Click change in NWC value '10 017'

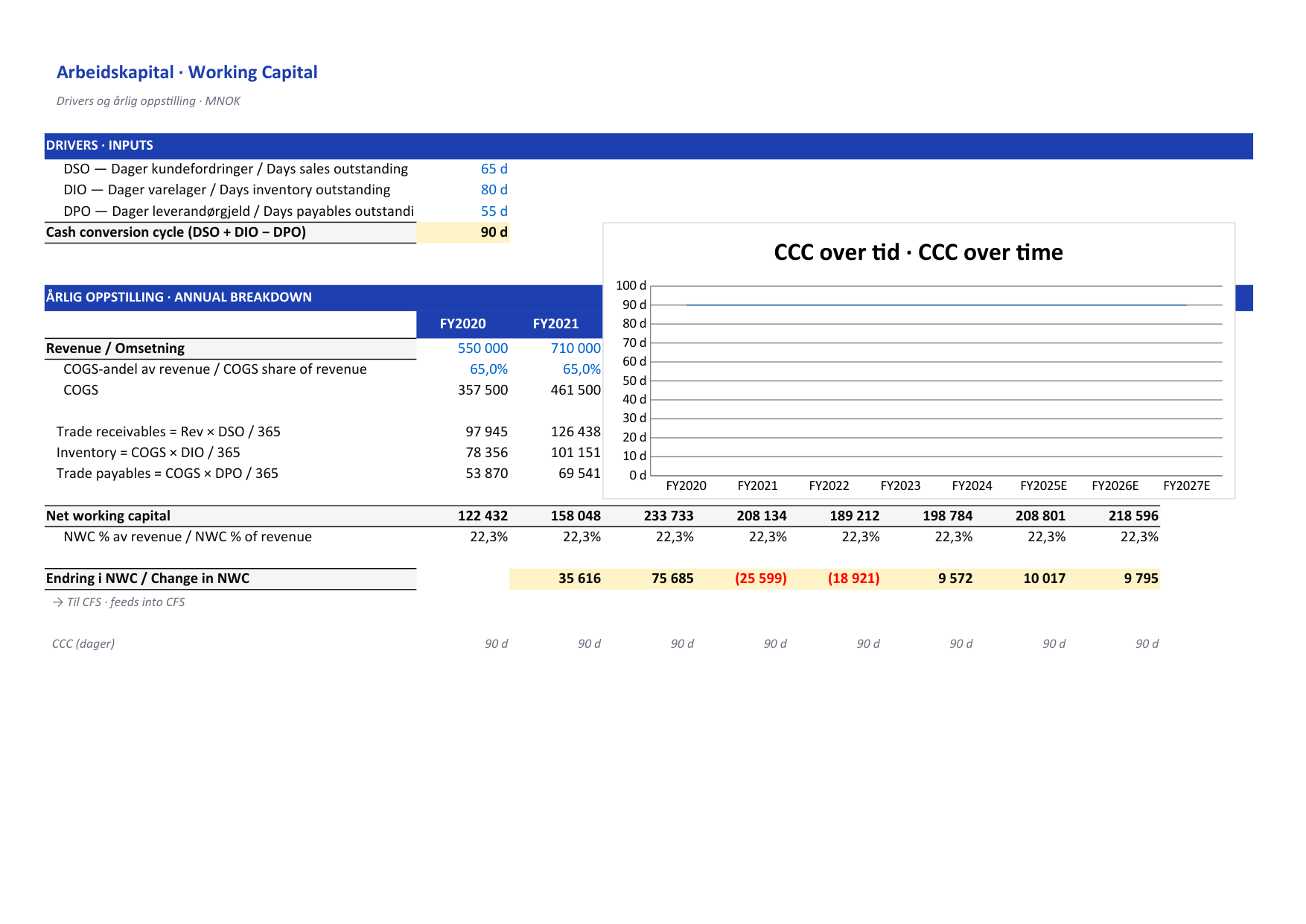coord(1044,579)
